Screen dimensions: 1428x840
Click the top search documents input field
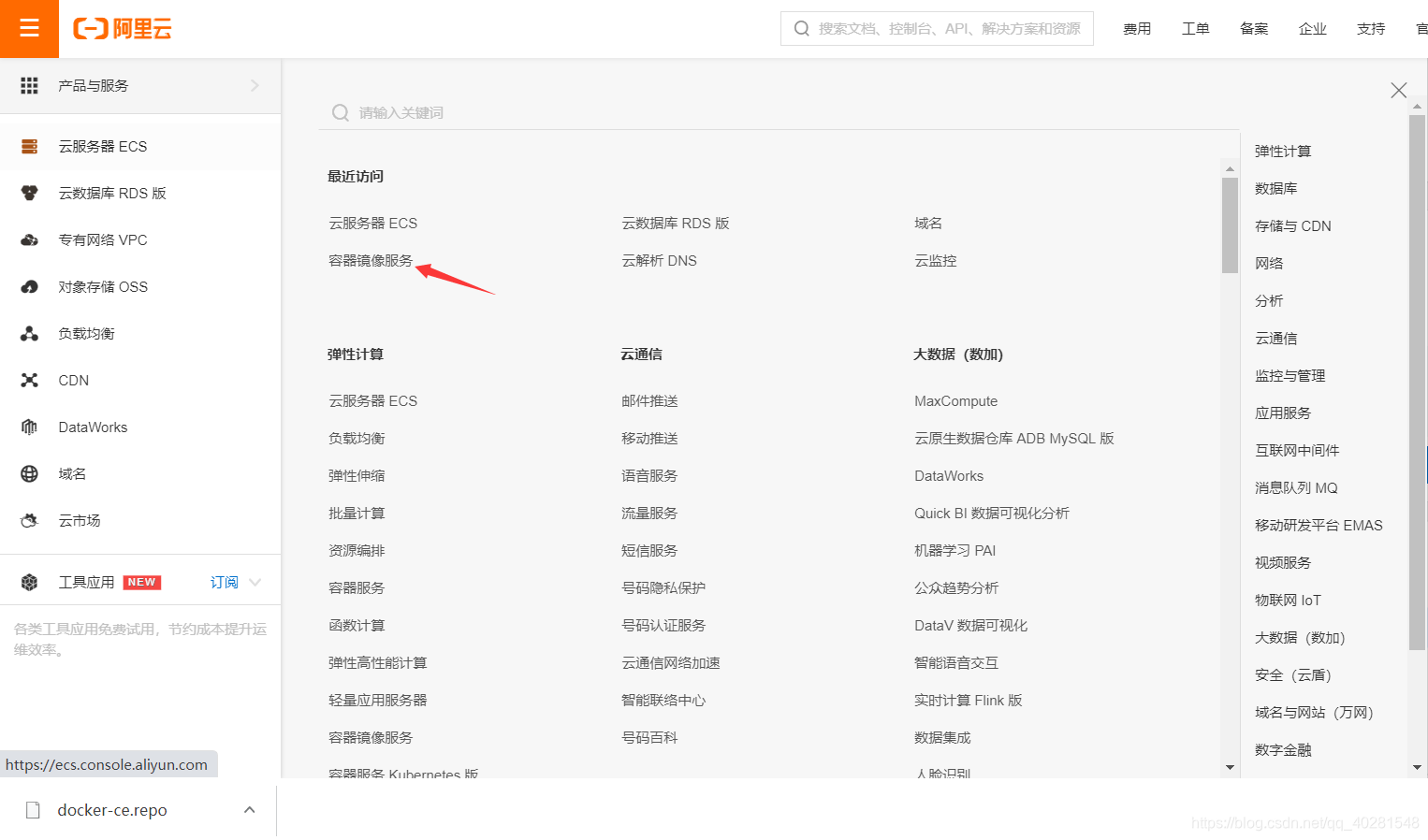point(937,29)
